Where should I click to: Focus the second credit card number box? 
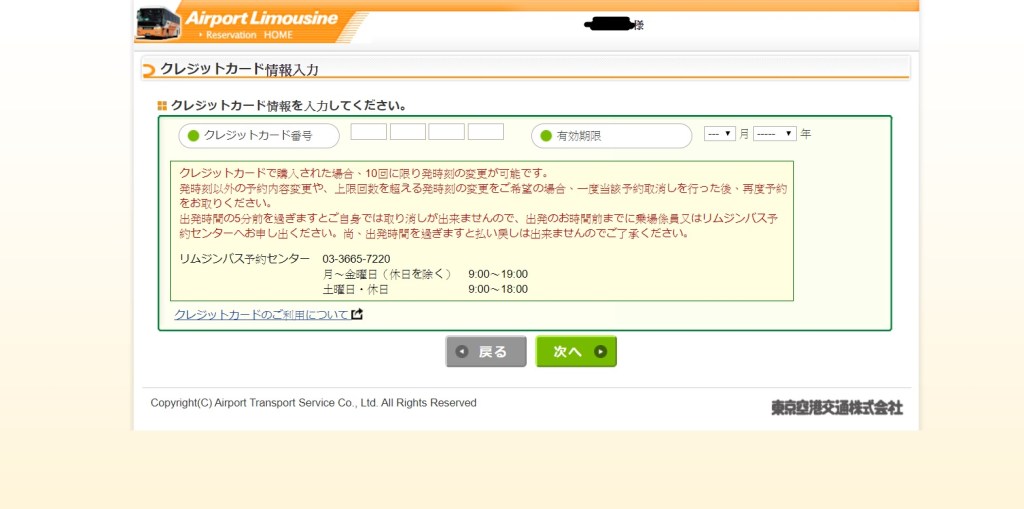[x=407, y=132]
